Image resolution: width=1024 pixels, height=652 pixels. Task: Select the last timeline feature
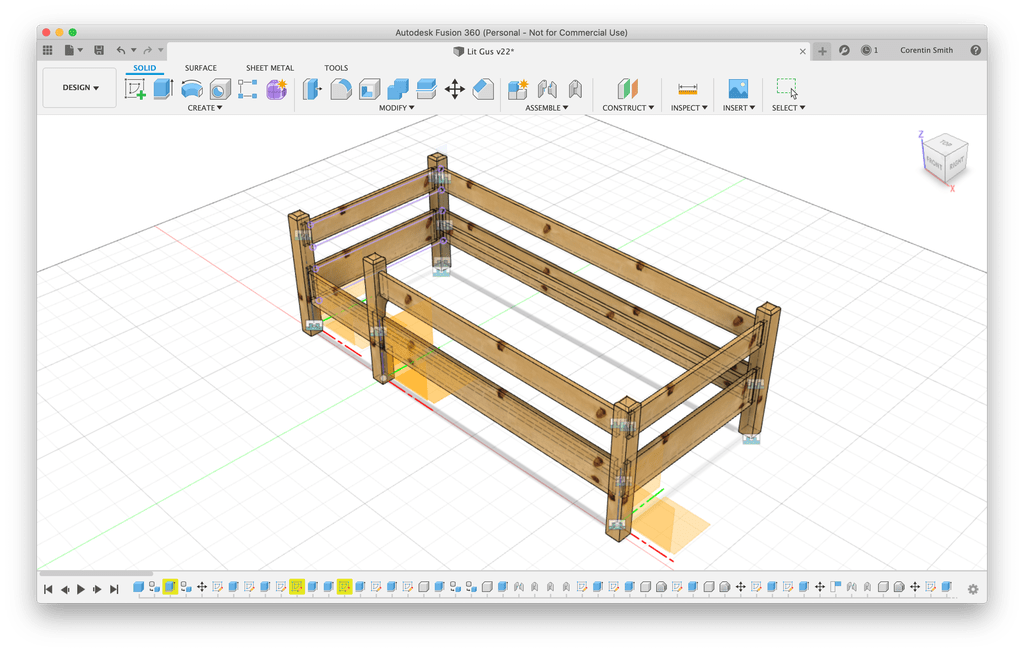[x=946, y=587]
